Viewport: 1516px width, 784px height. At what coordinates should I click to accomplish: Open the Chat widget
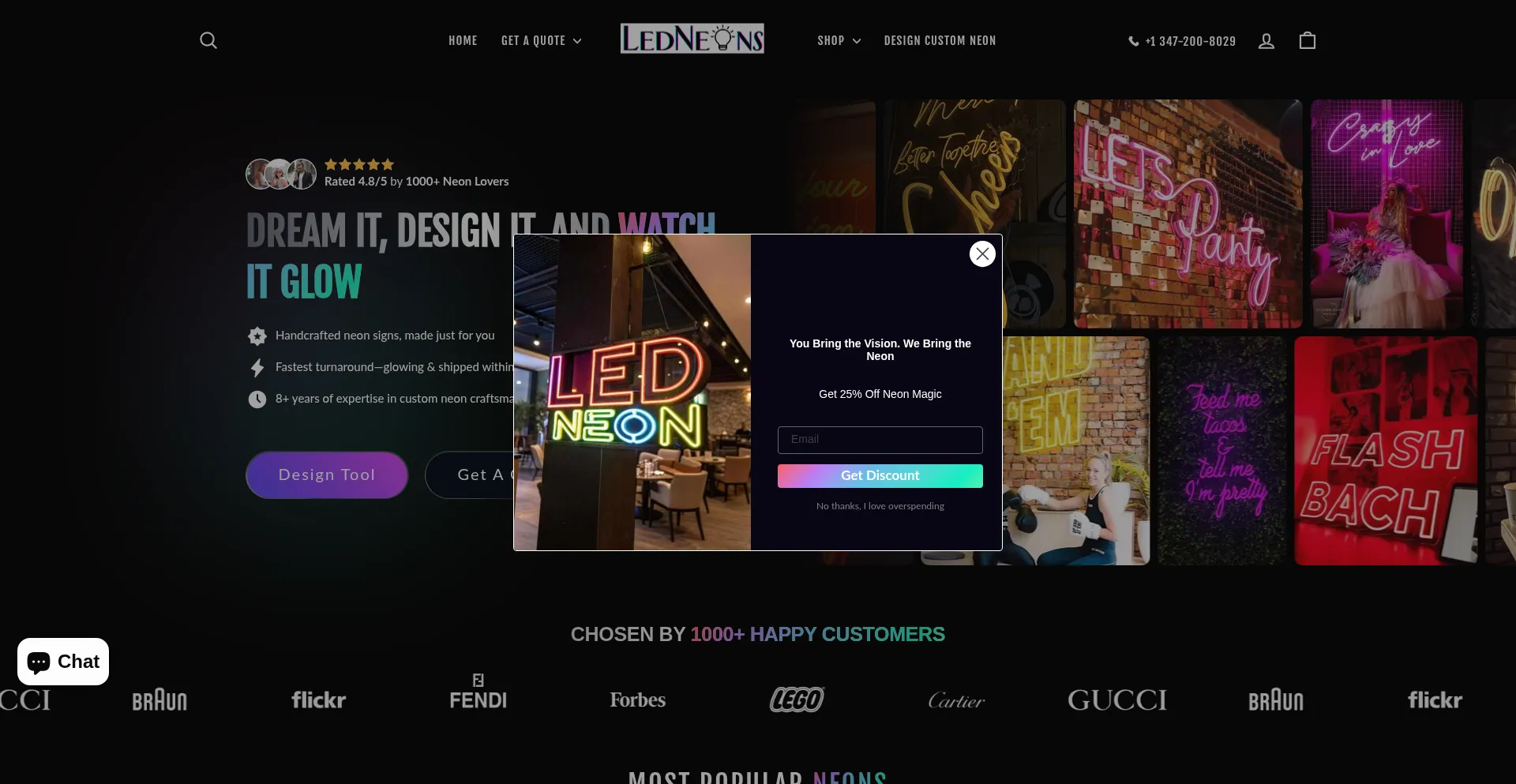[x=63, y=662]
